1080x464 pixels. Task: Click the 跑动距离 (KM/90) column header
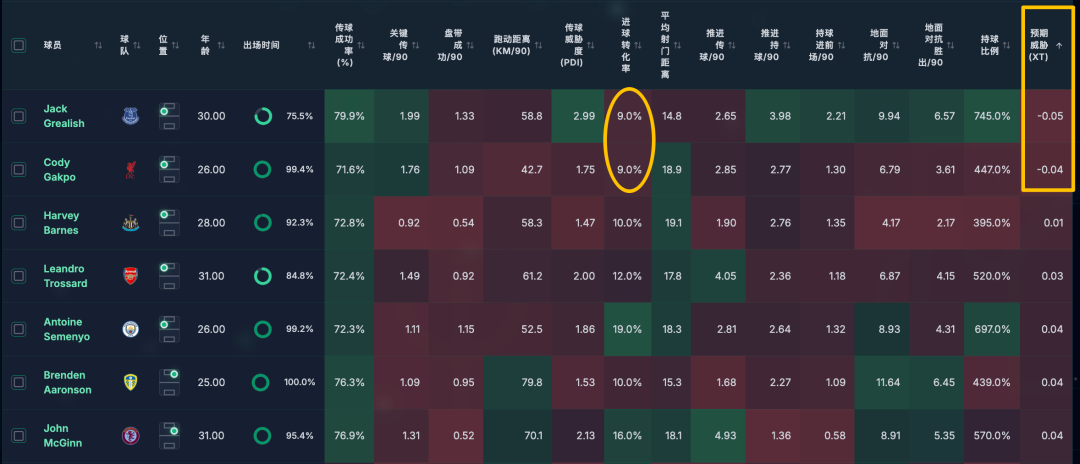[x=516, y=45]
